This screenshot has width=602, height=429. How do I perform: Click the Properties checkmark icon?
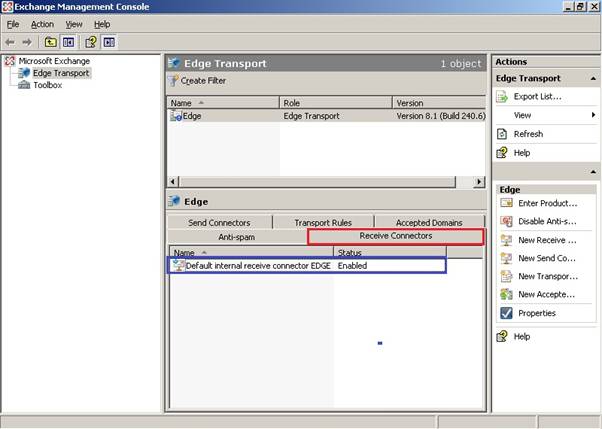506,313
